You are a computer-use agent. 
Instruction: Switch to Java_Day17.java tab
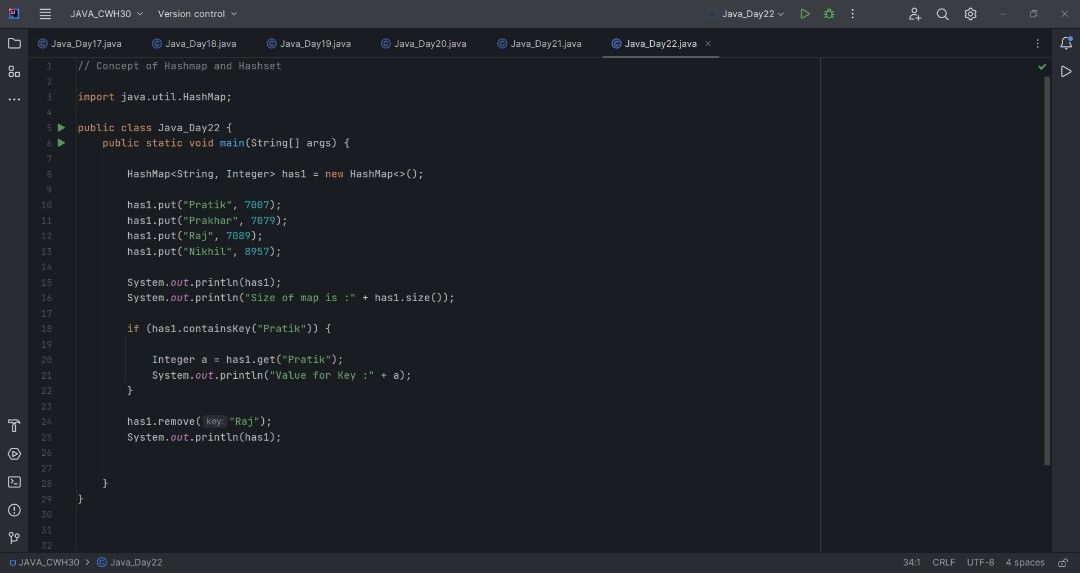80,43
